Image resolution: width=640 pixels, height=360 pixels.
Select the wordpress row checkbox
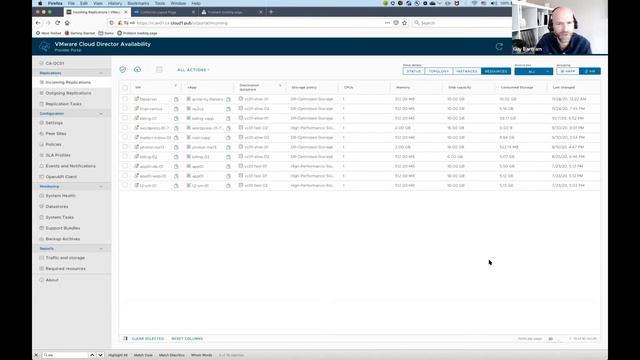point(125,128)
